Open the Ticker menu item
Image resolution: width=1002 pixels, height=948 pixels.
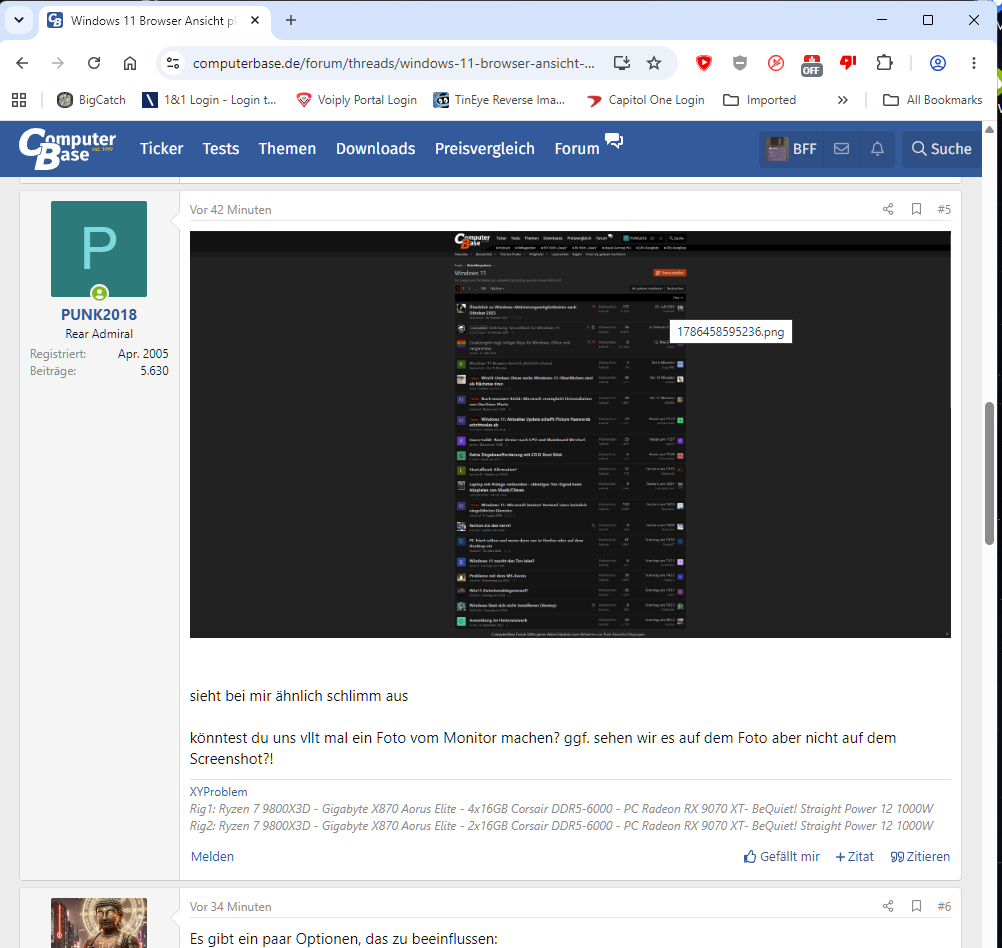[161, 148]
